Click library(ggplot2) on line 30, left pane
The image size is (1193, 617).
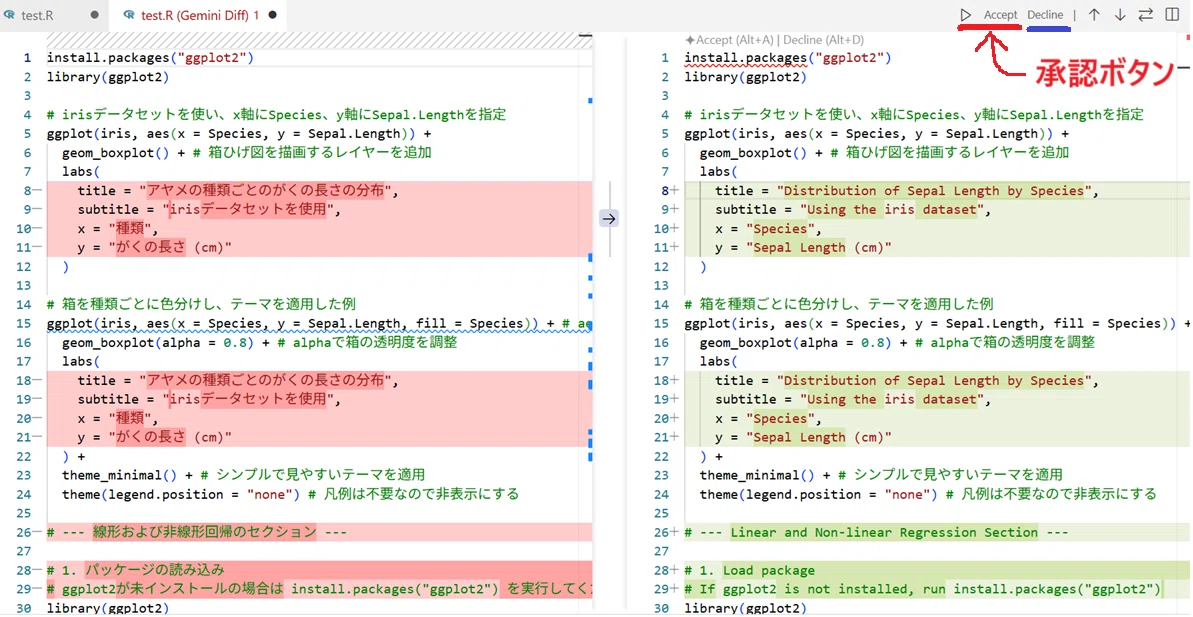107,608
